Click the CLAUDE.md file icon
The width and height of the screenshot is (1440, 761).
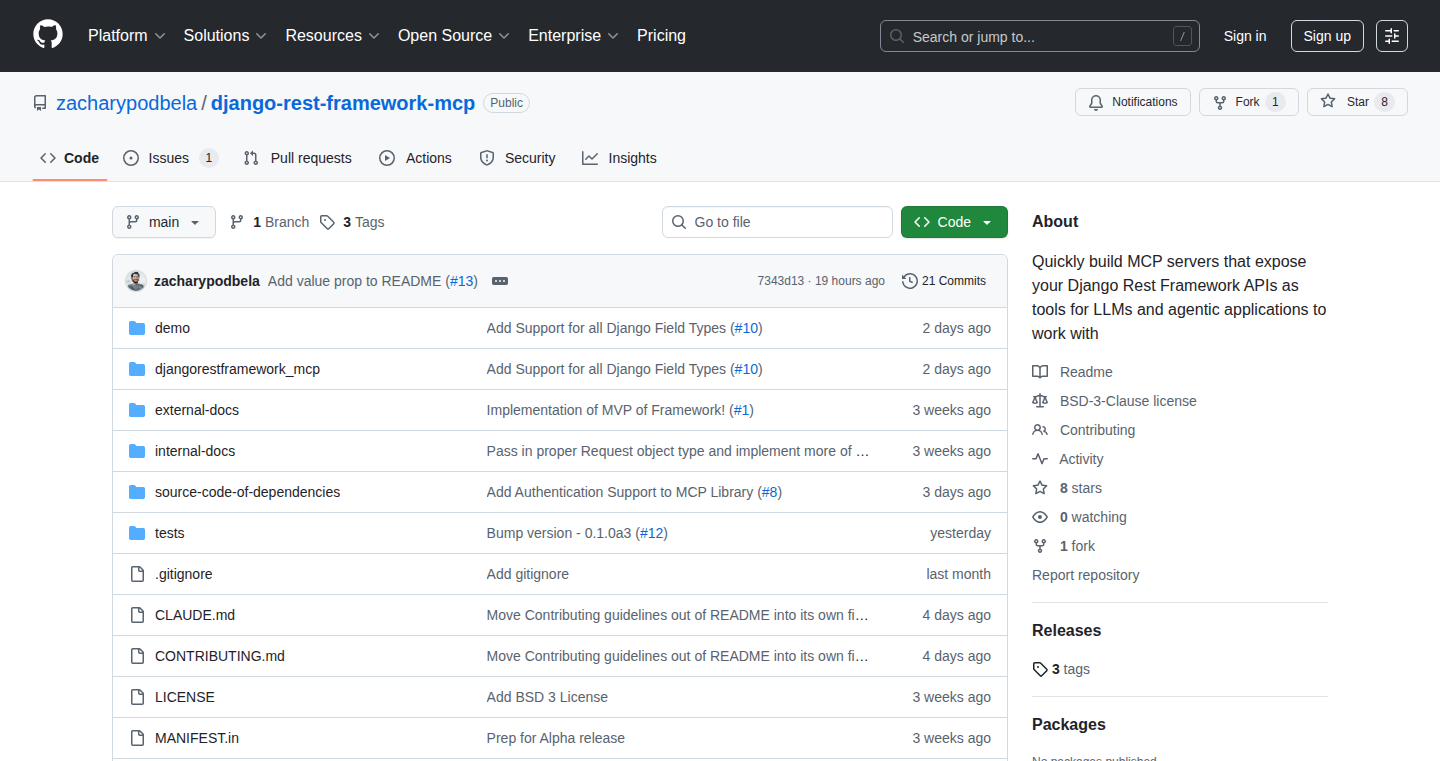tap(137, 615)
